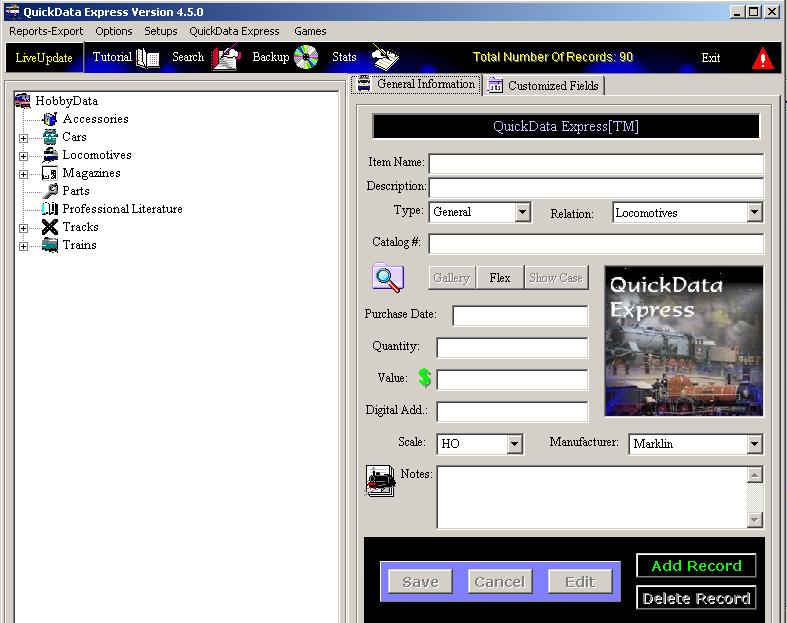Expand the Locomotives tree node
The height and width of the screenshot is (623, 787).
[x=23, y=156]
